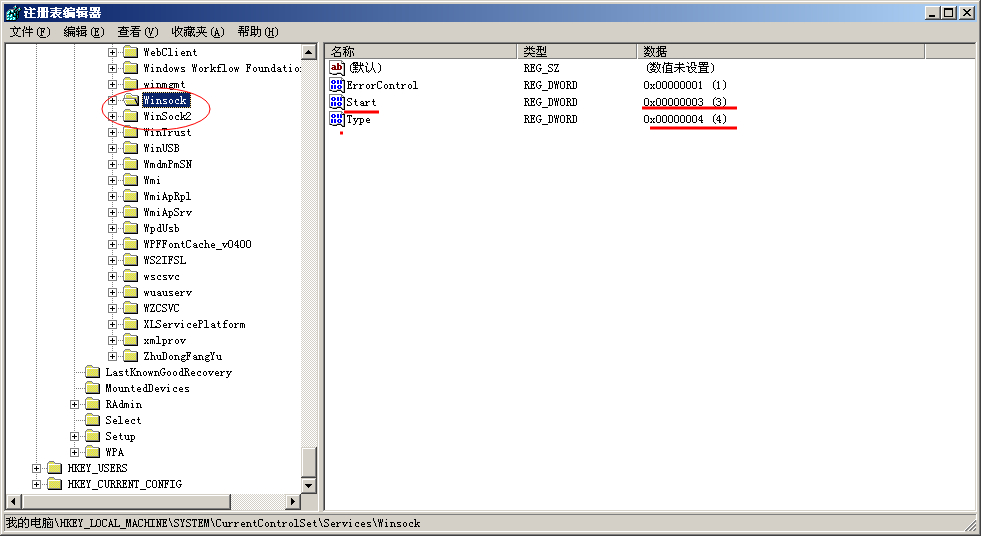Click the WZCSVC folder icon

click(131, 308)
